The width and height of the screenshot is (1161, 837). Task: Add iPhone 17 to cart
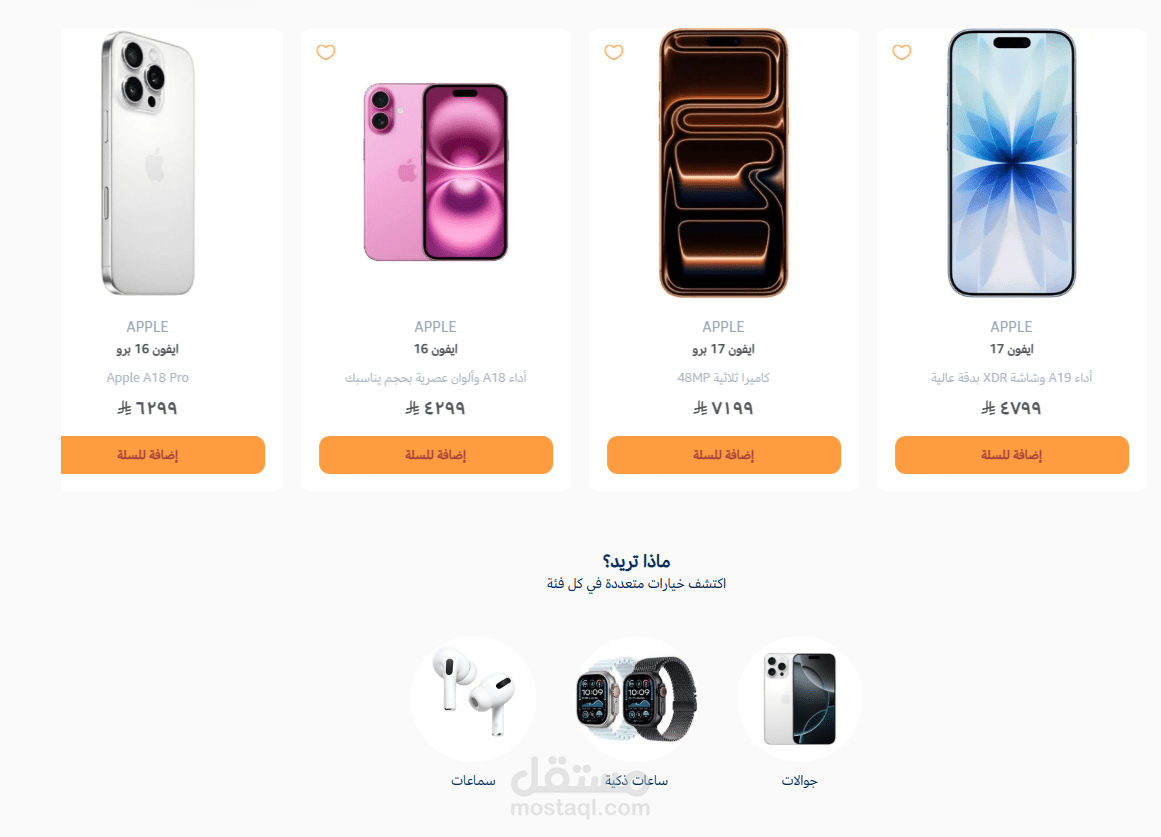click(1012, 455)
